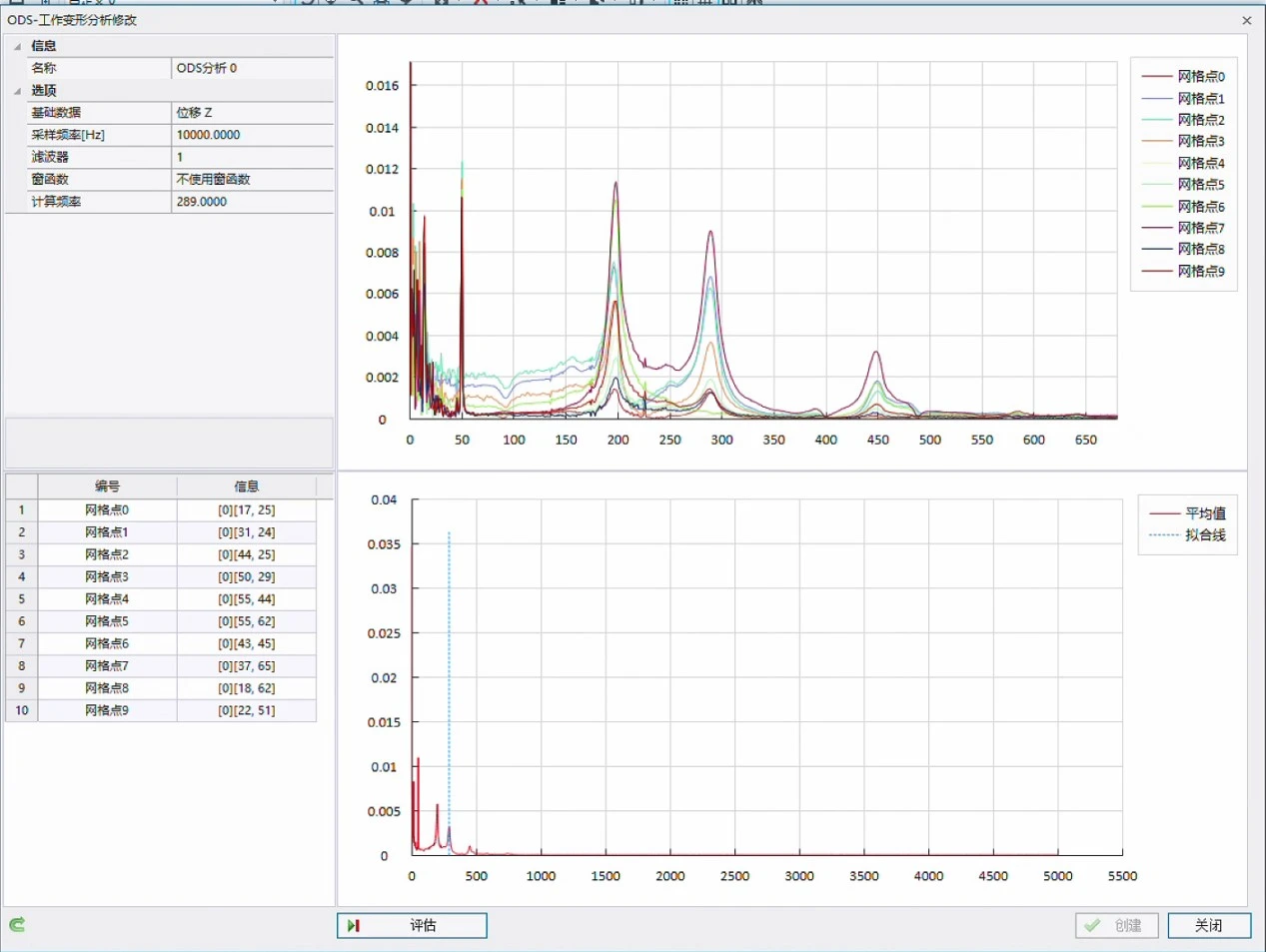
Task: Click the 网格点0 legend line marker
Action: coord(1156,77)
